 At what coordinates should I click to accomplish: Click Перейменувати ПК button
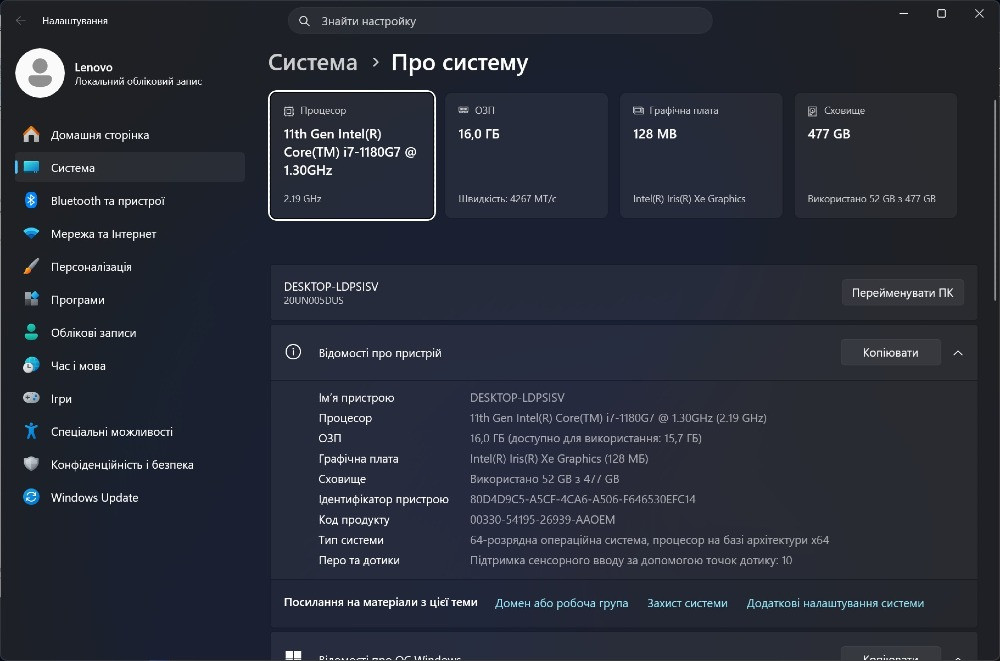tap(902, 293)
